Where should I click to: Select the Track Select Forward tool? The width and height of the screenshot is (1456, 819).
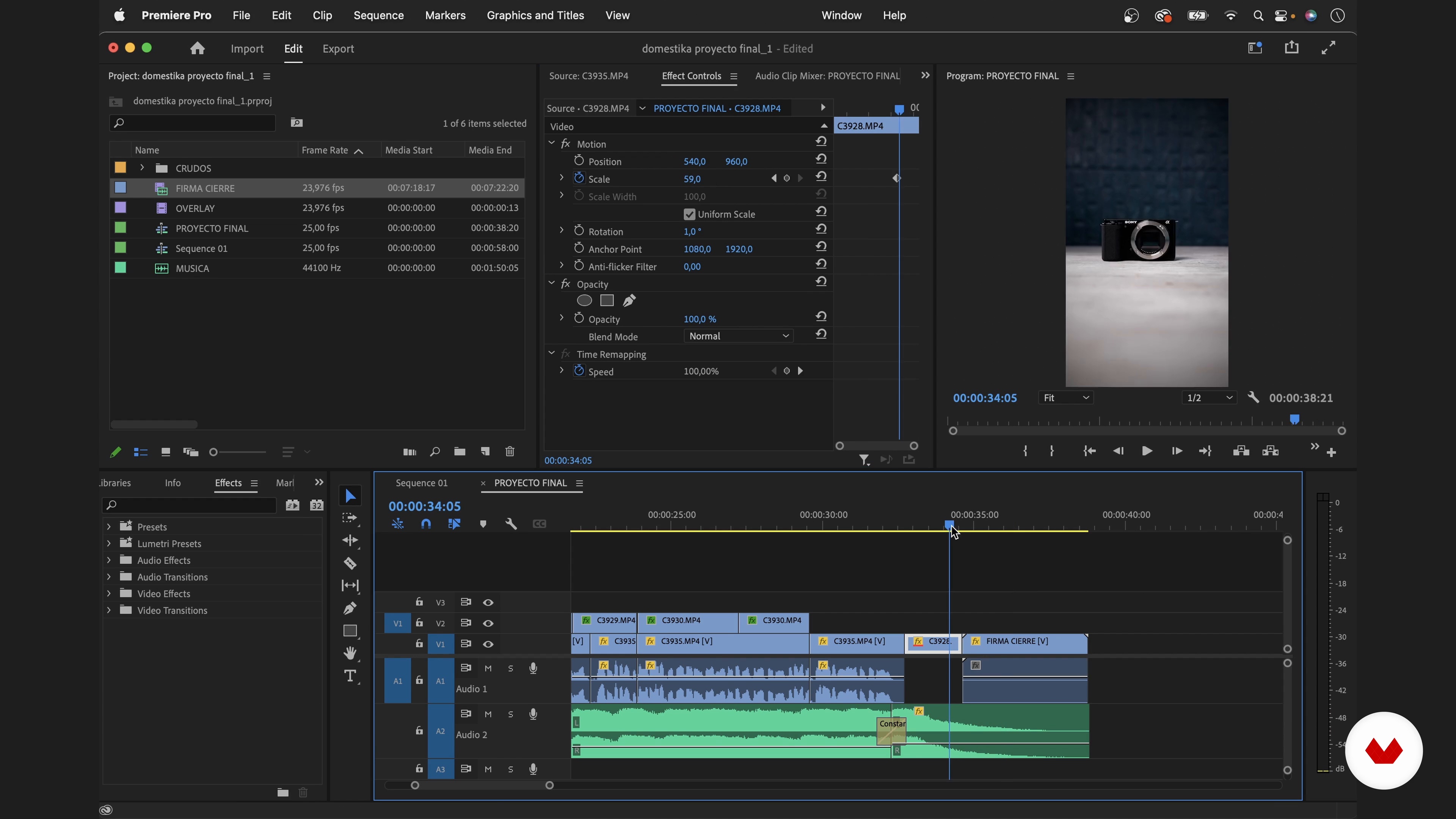tap(350, 518)
